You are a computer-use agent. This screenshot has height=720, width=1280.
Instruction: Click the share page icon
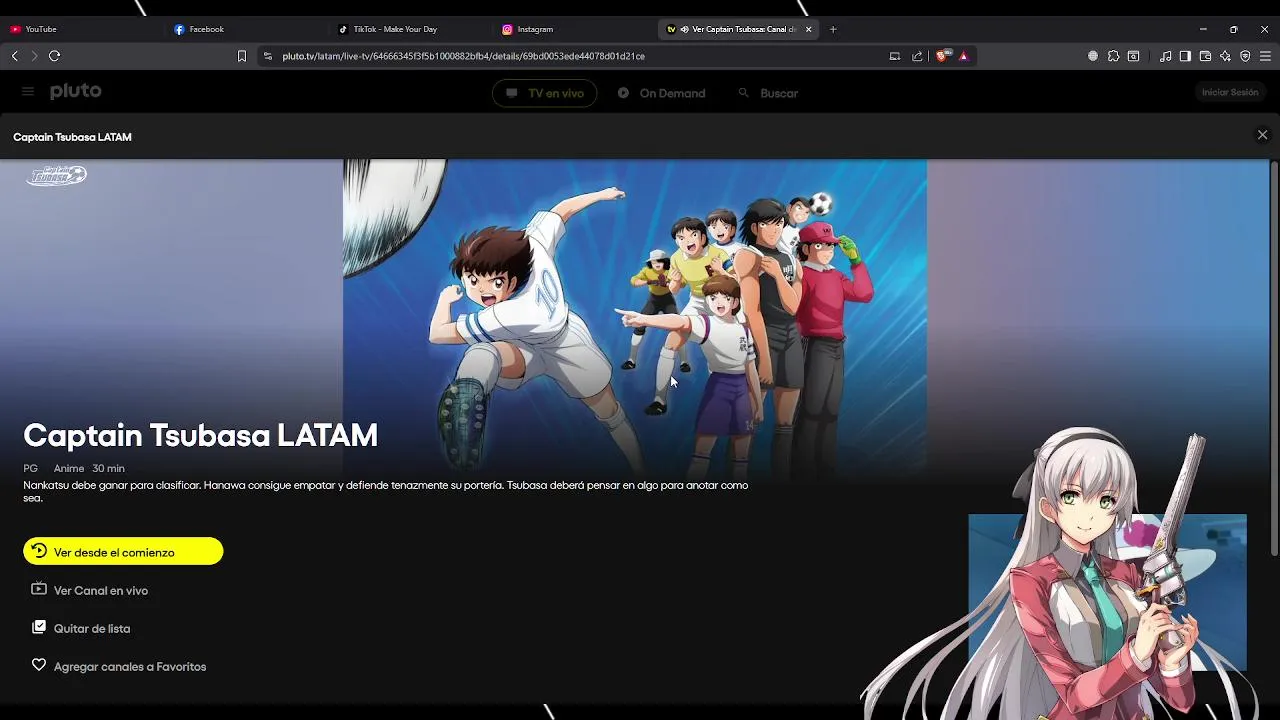click(917, 56)
